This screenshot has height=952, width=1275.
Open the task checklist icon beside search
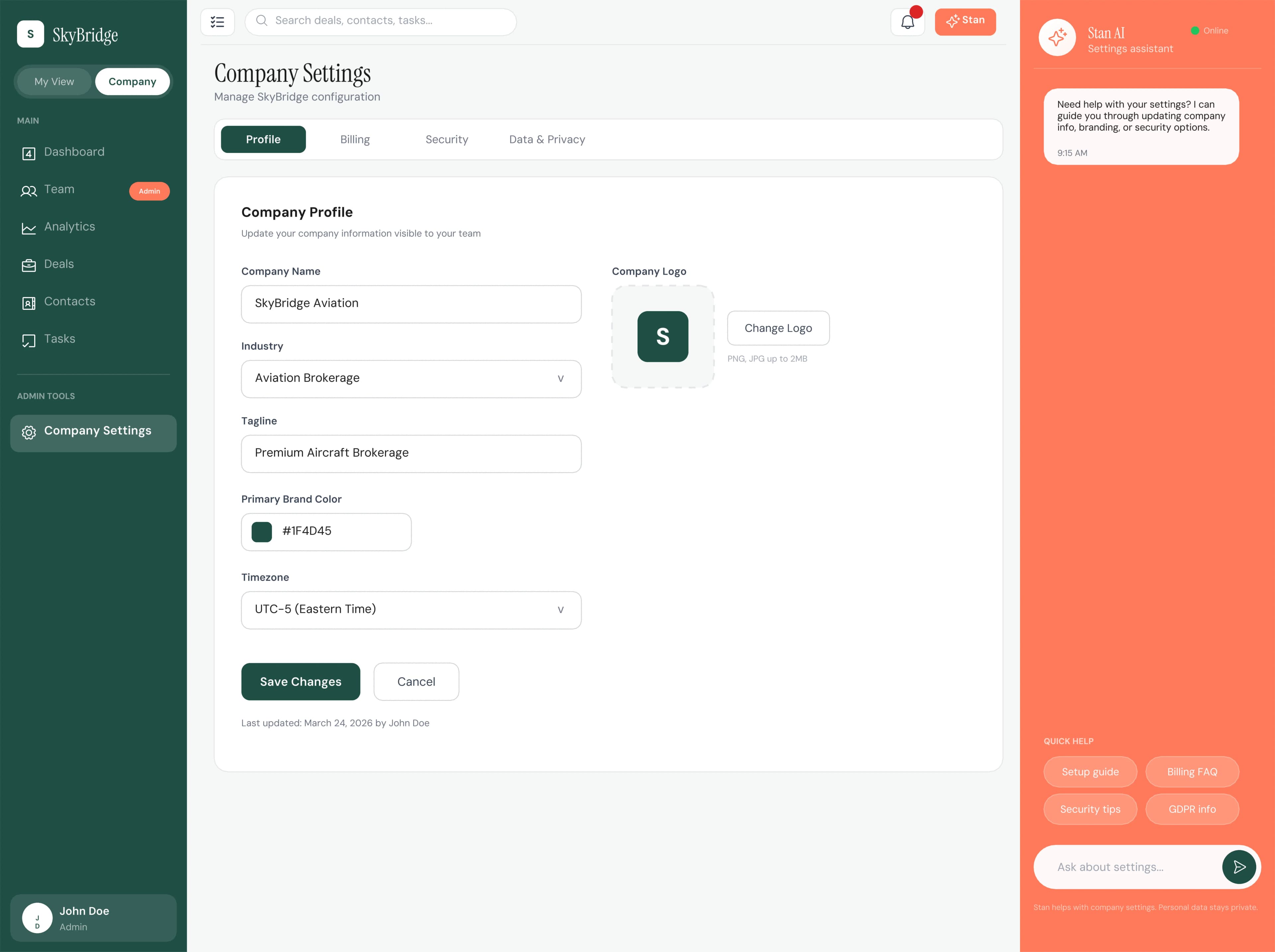(217, 22)
